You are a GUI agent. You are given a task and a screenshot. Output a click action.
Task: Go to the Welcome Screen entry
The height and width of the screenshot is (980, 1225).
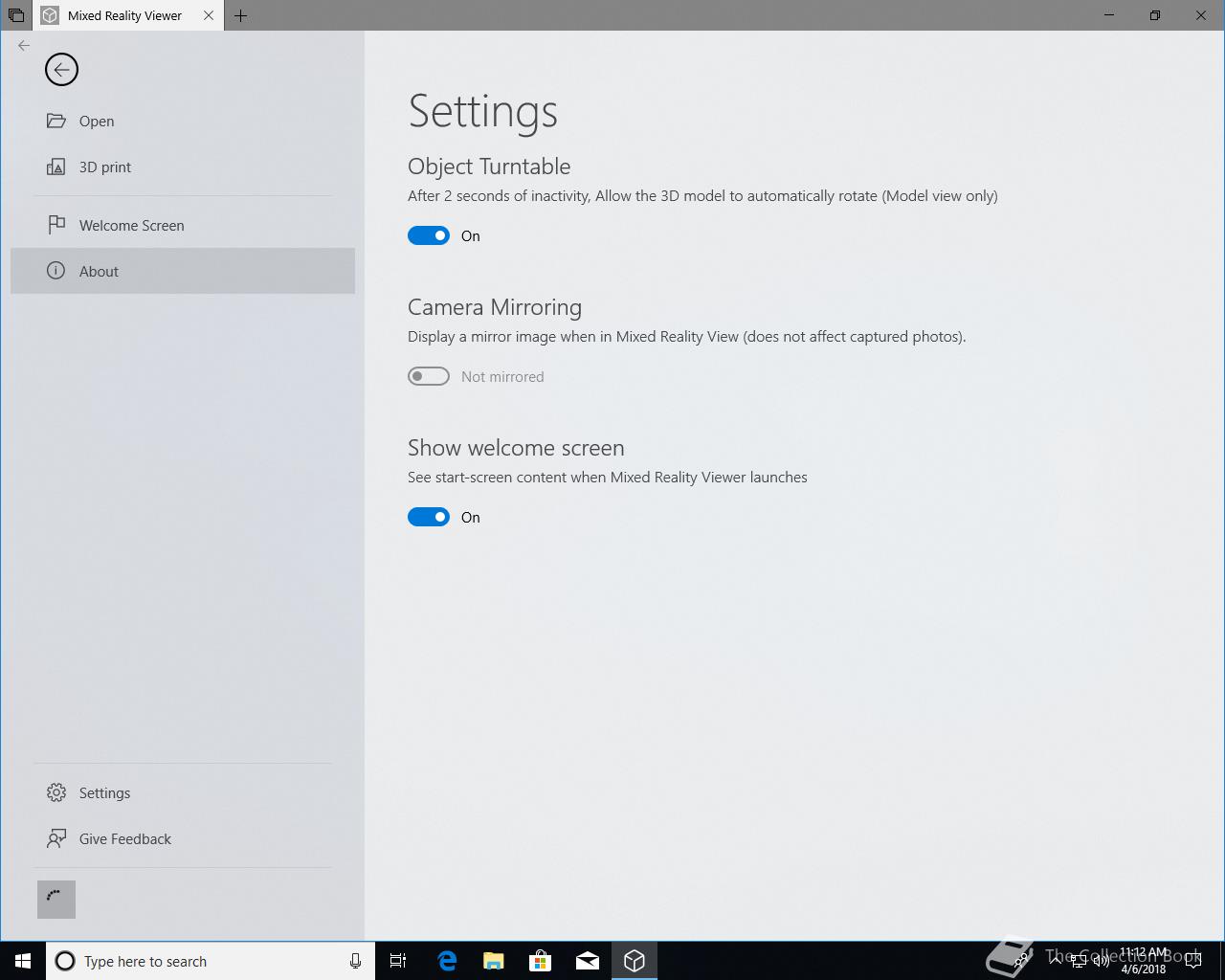(183, 226)
